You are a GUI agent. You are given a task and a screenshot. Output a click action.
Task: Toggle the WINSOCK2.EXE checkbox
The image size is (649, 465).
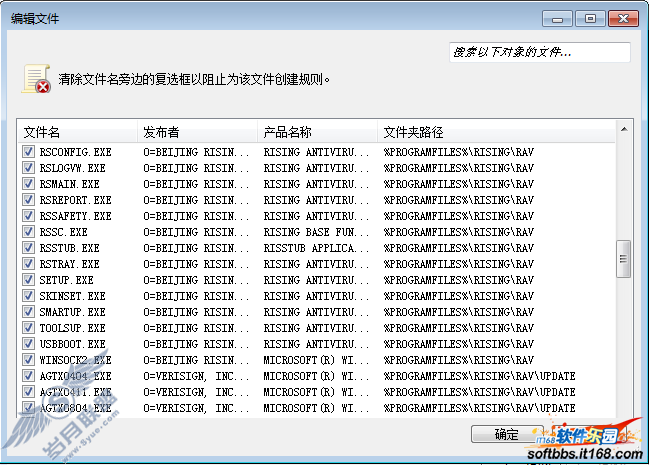pyautogui.click(x=28, y=360)
